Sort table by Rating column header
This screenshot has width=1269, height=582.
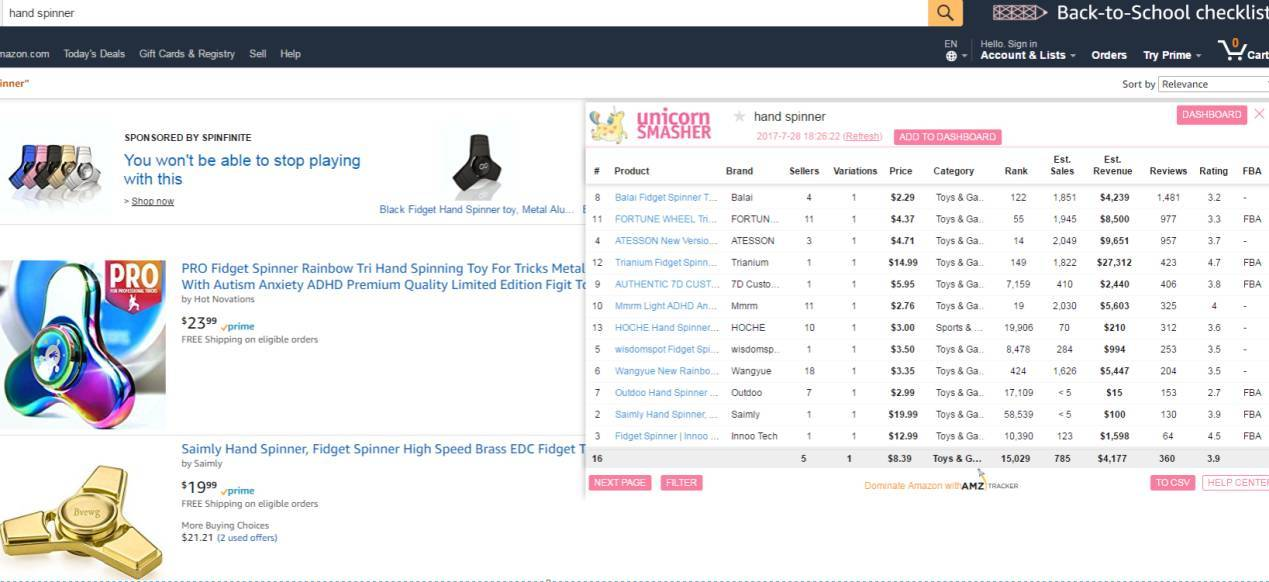pyautogui.click(x=1214, y=171)
